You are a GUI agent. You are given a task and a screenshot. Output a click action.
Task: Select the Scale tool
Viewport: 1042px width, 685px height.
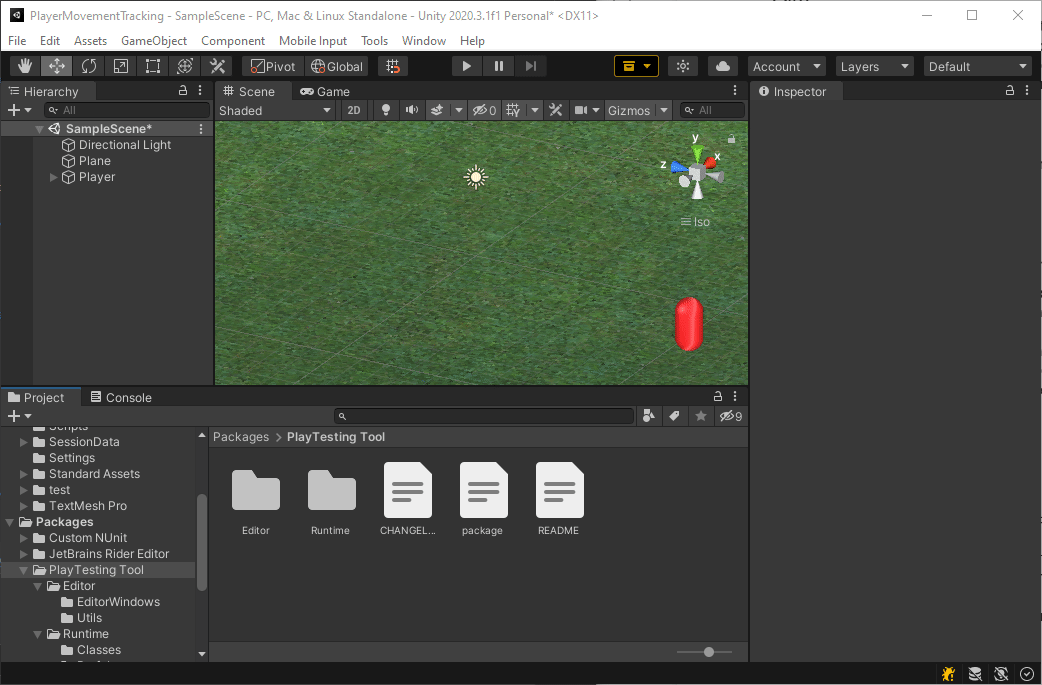coord(121,66)
